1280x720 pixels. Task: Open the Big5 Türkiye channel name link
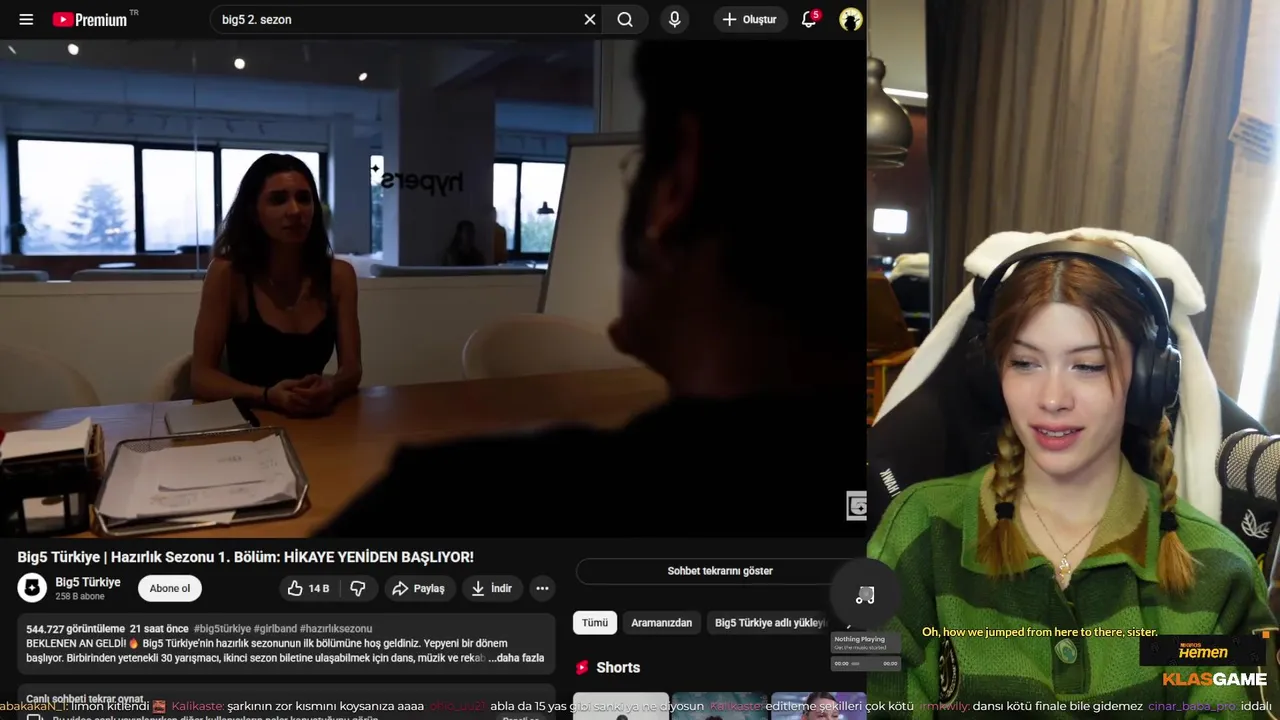(88, 582)
